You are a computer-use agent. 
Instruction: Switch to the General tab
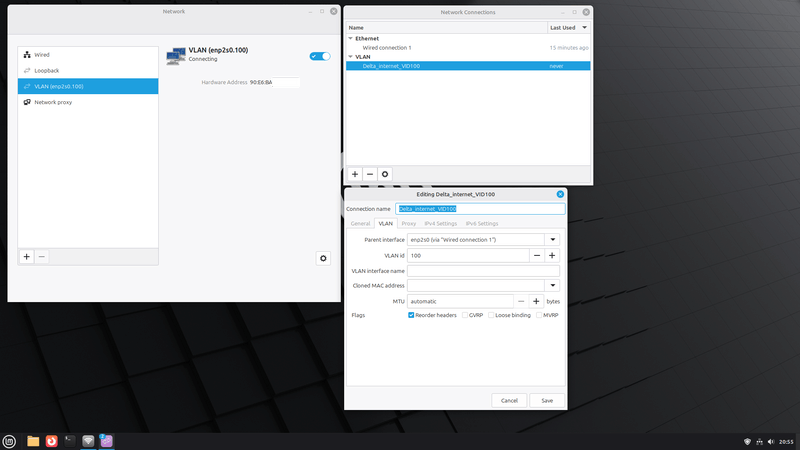pyautogui.click(x=360, y=223)
